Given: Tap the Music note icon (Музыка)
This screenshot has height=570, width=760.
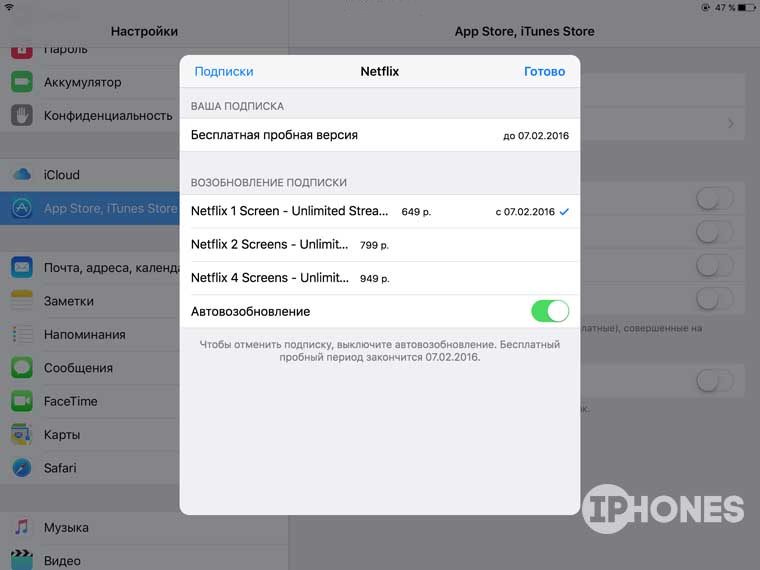Looking at the screenshot, I should click(x=22, y=527).
